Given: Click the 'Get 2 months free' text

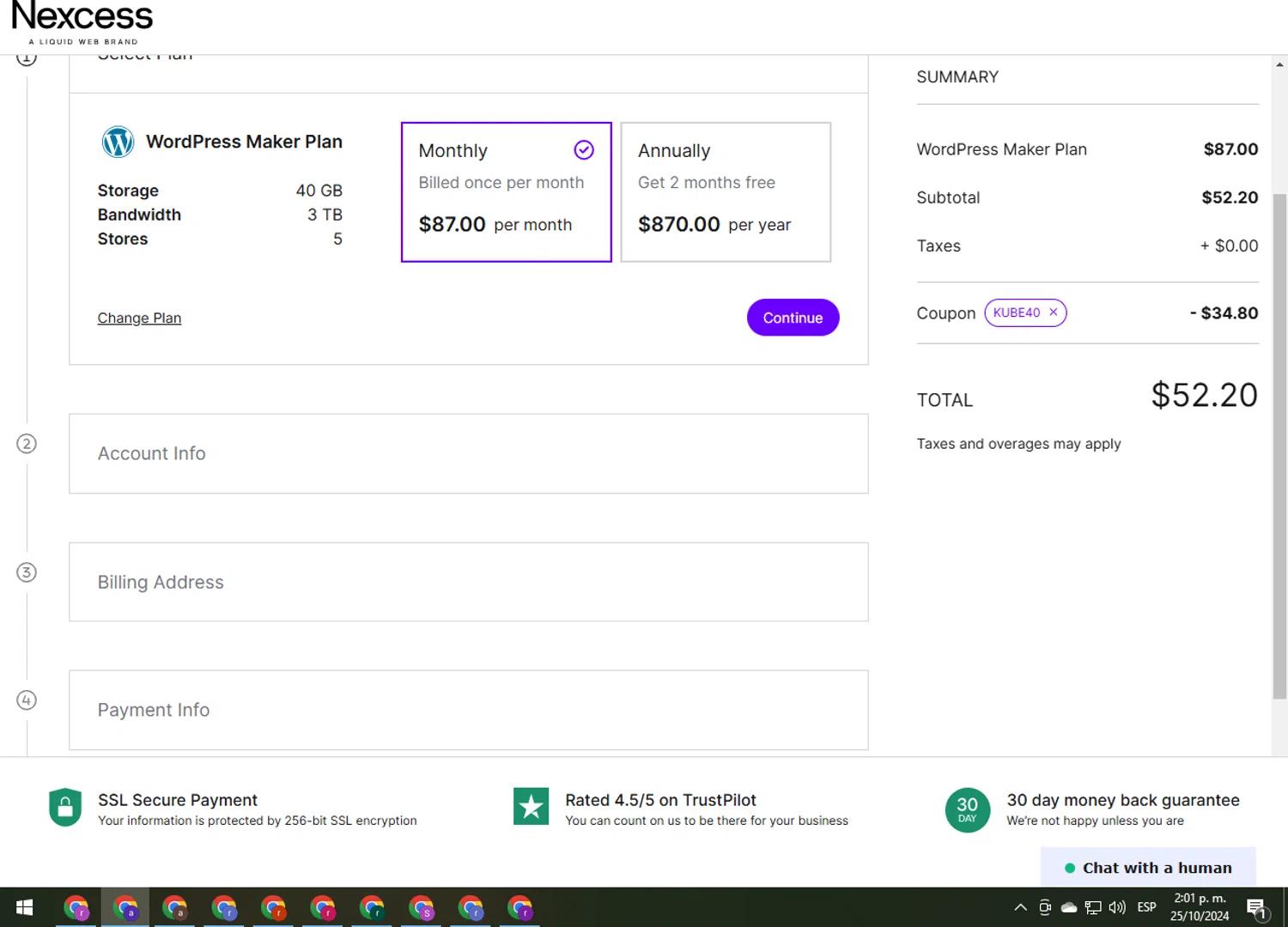Looking at the screenshot, I should coord(706,183).
